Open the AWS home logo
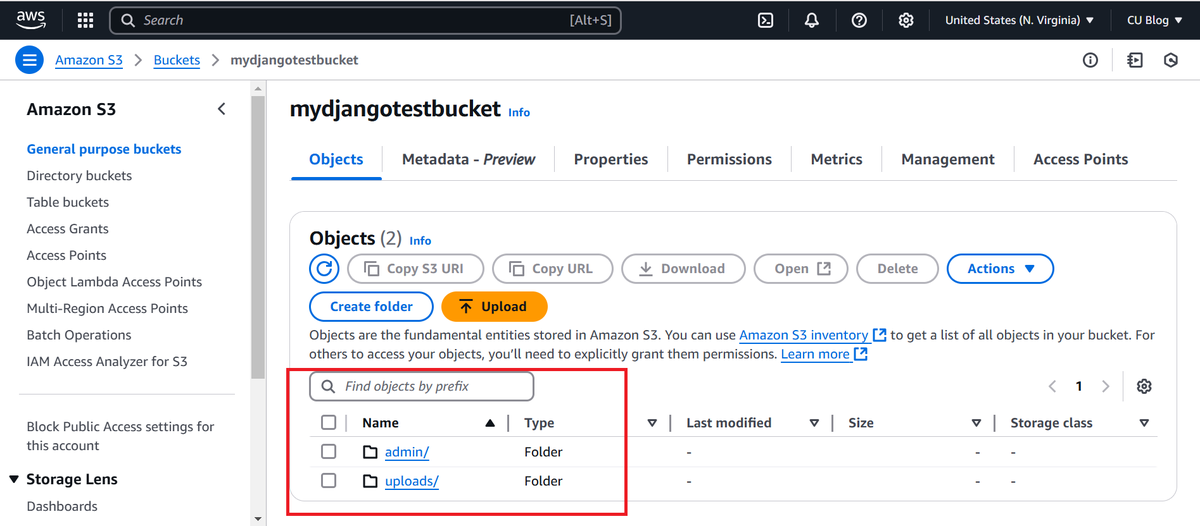 coord(31,20)
